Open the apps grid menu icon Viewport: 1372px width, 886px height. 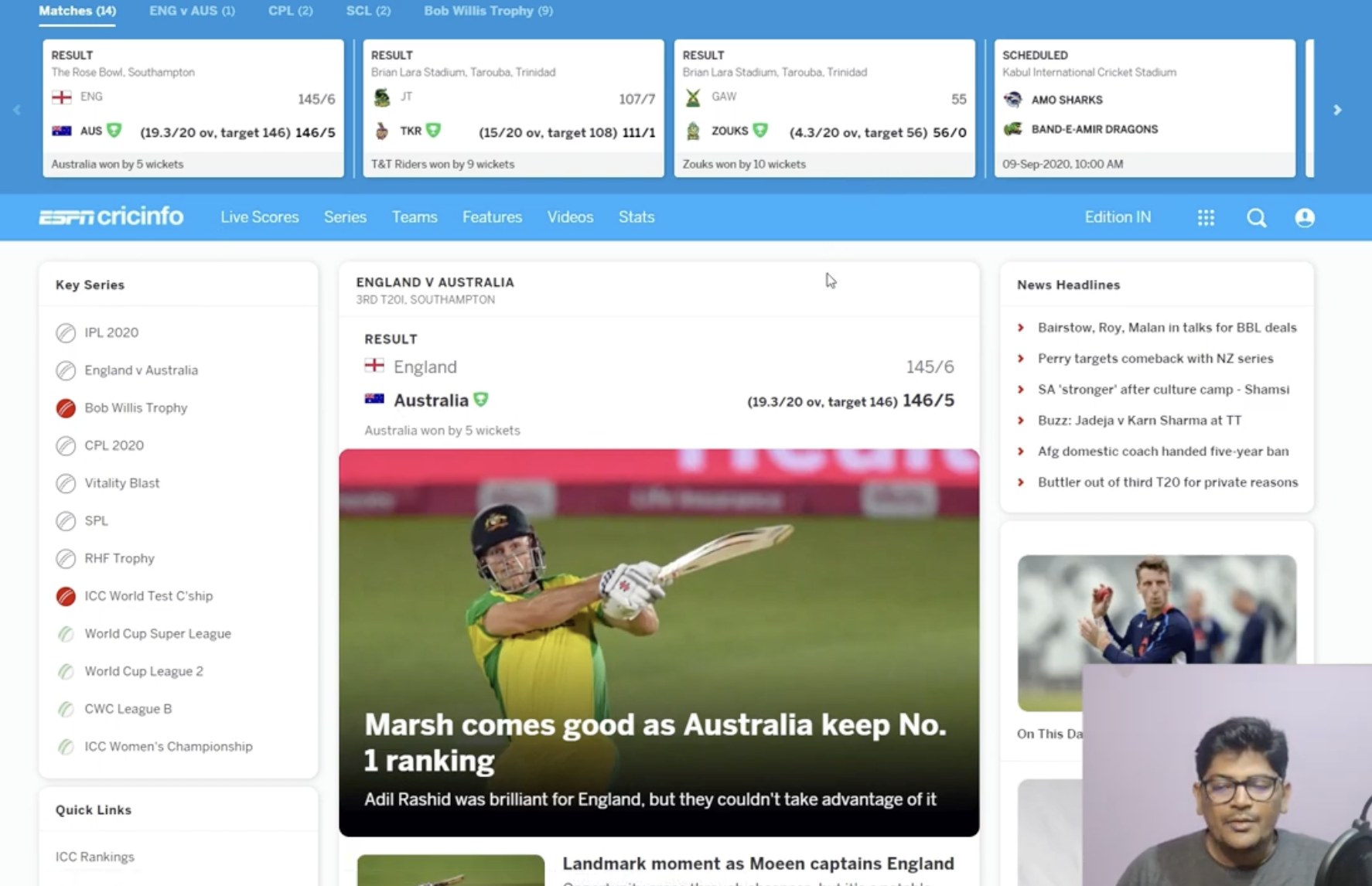click(1206, 218)
